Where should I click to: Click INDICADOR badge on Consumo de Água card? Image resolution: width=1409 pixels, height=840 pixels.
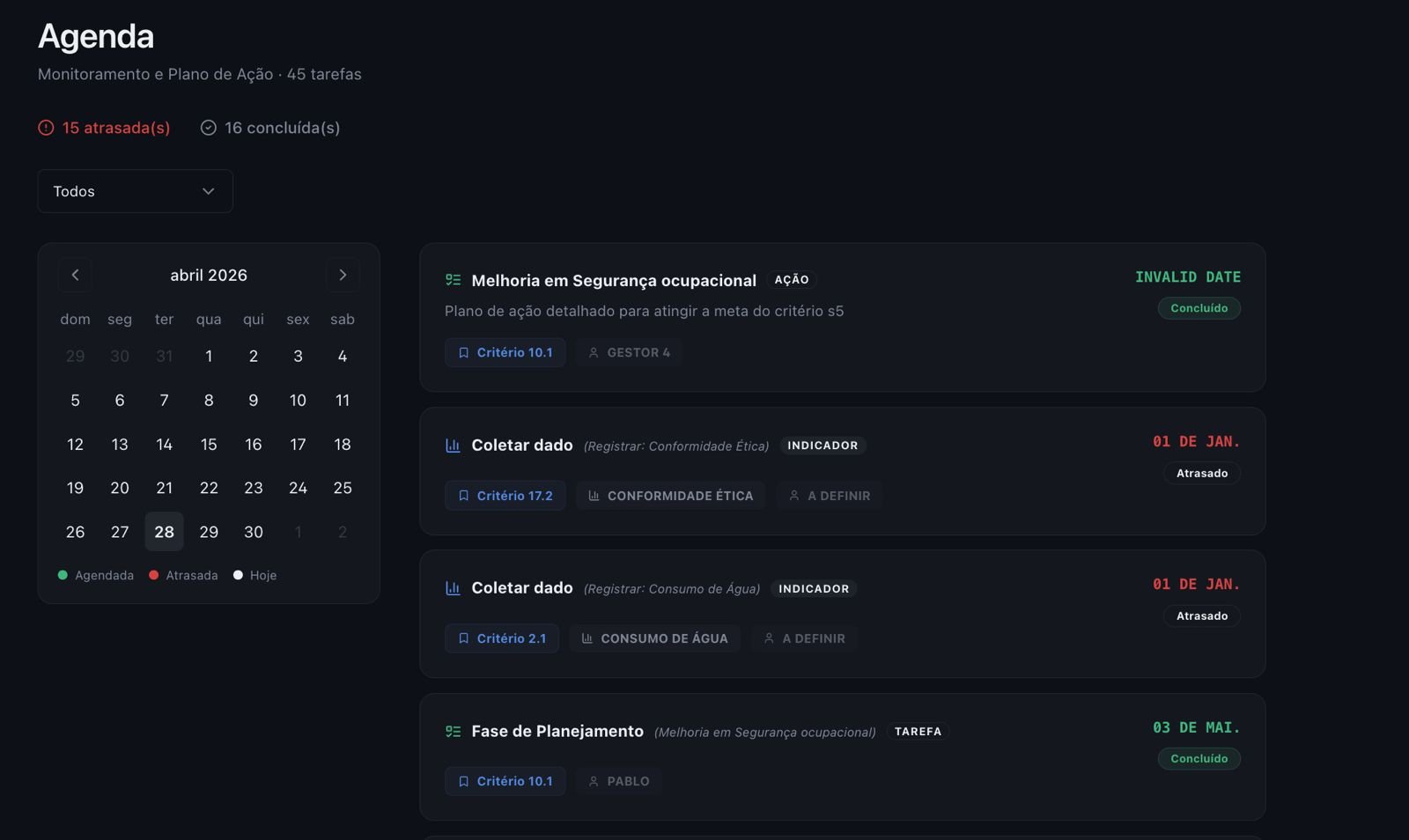(814, 588)
